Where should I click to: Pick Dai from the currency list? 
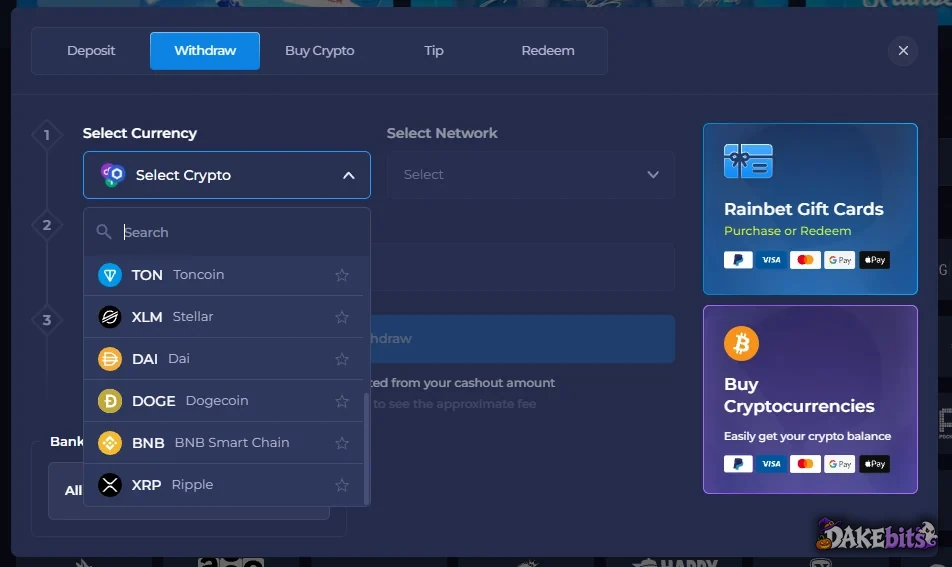[224, 359]
